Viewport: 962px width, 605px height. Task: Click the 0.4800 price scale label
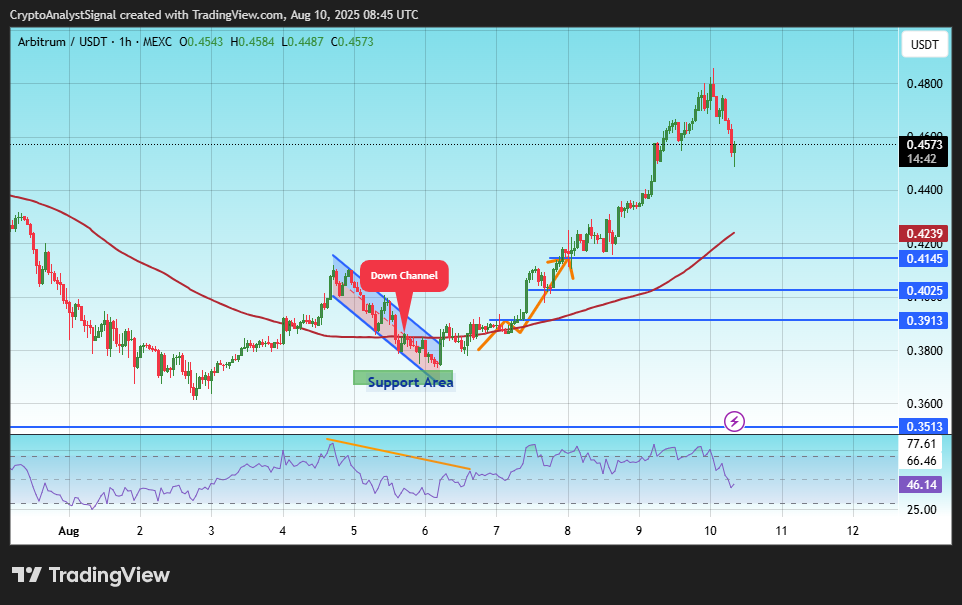tap(925, 83)
